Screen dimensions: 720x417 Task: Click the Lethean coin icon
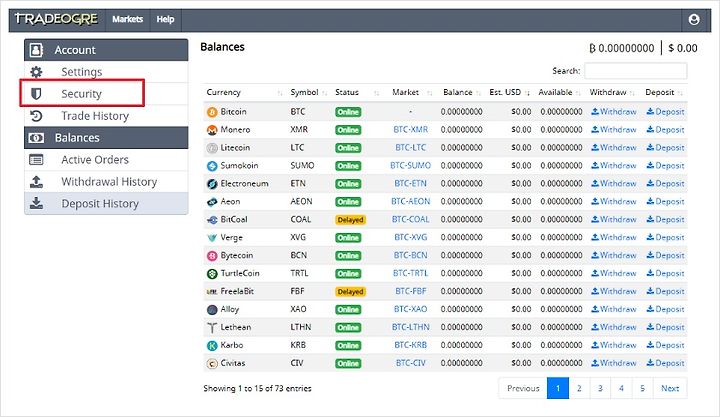coord(212,327)
